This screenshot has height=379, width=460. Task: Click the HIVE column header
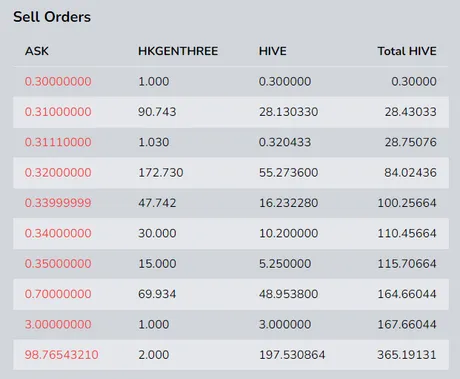point(273,51)
